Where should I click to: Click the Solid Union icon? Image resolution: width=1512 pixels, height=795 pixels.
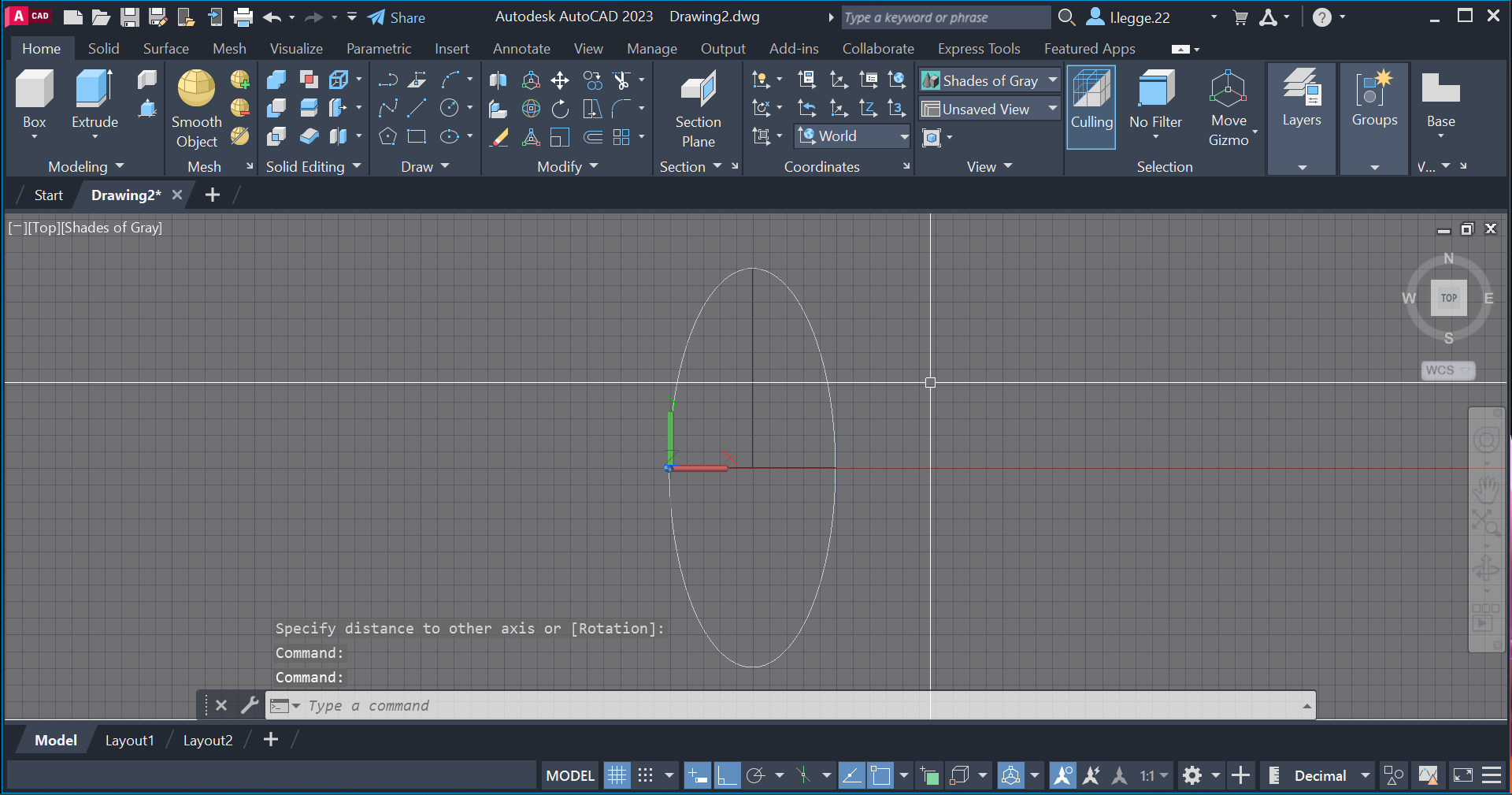pos(276,80)
